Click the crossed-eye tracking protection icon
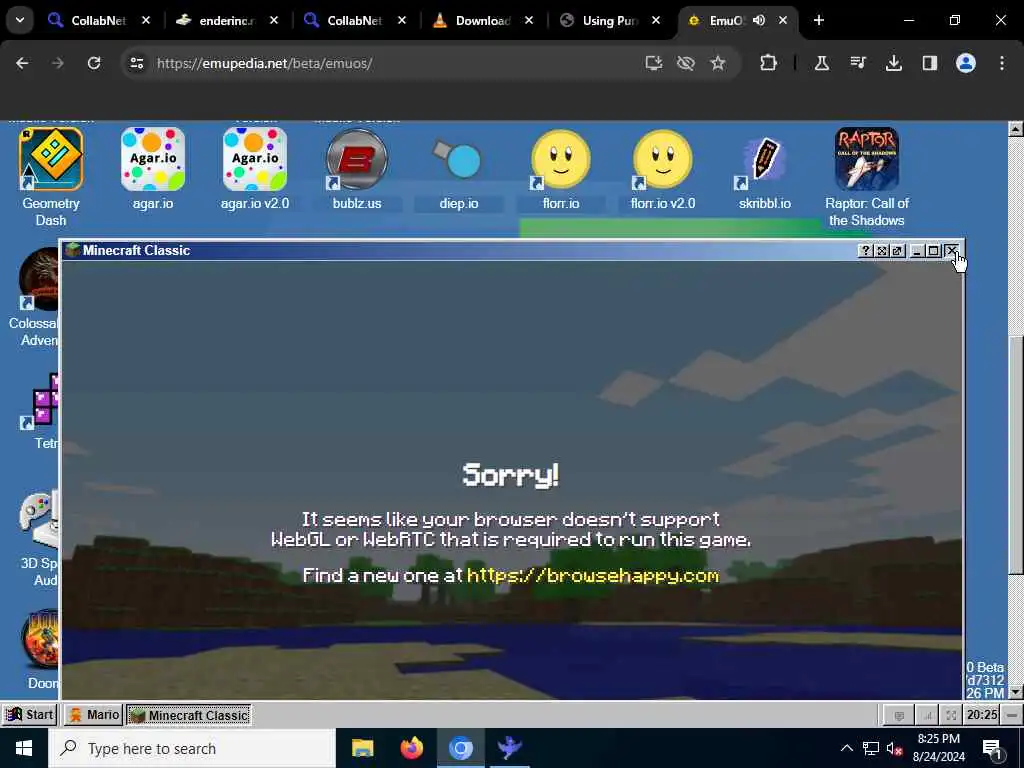1024x768 pixels. [686, 63]
